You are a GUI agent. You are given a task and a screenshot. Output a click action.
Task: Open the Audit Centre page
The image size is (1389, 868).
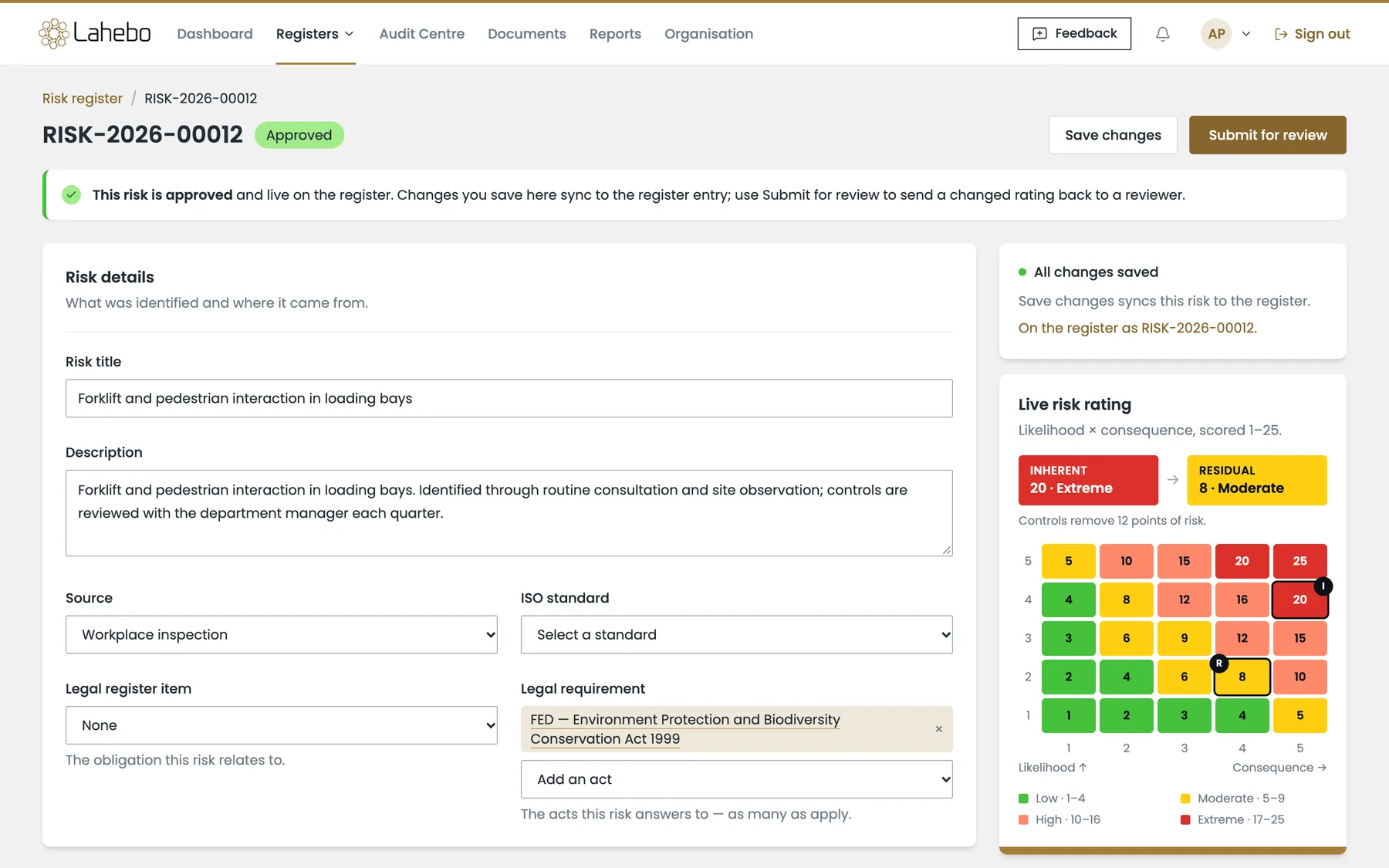(422, 34)
